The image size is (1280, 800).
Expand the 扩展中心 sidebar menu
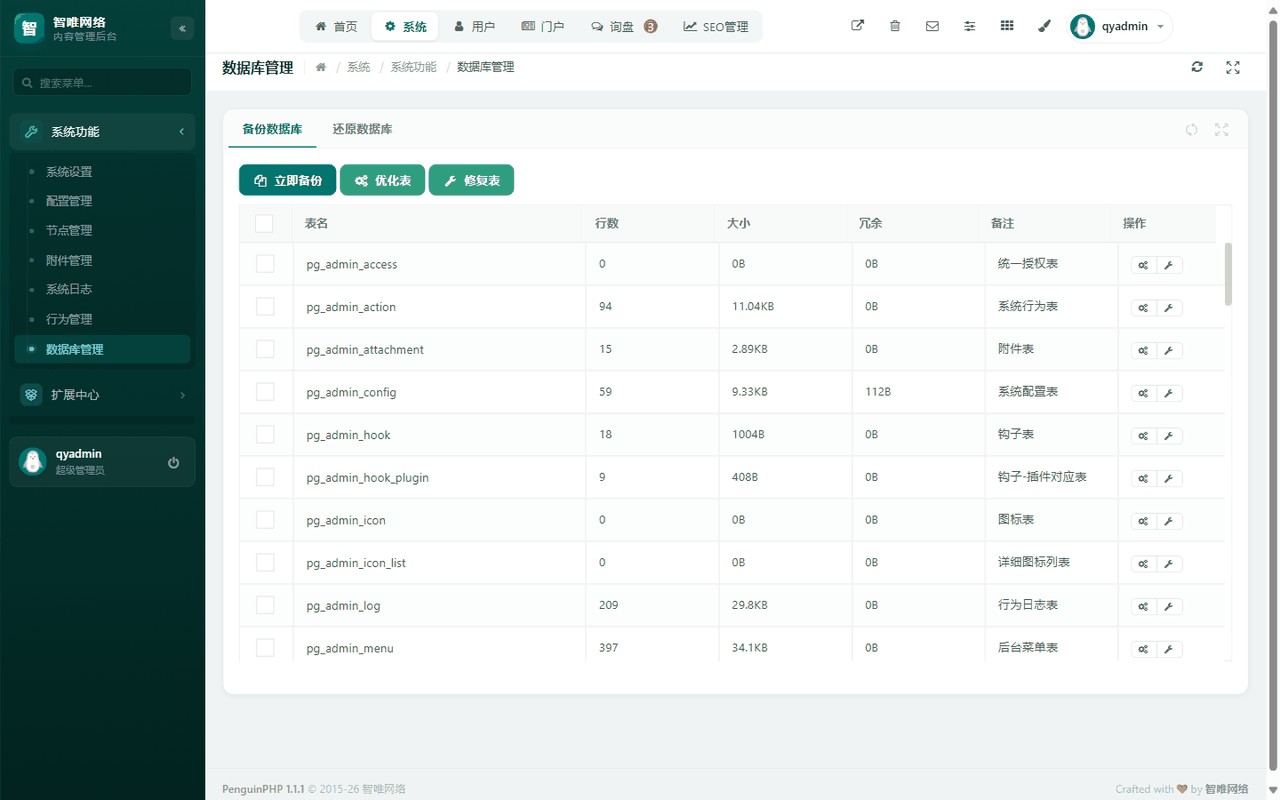click(x=102, y=395)
